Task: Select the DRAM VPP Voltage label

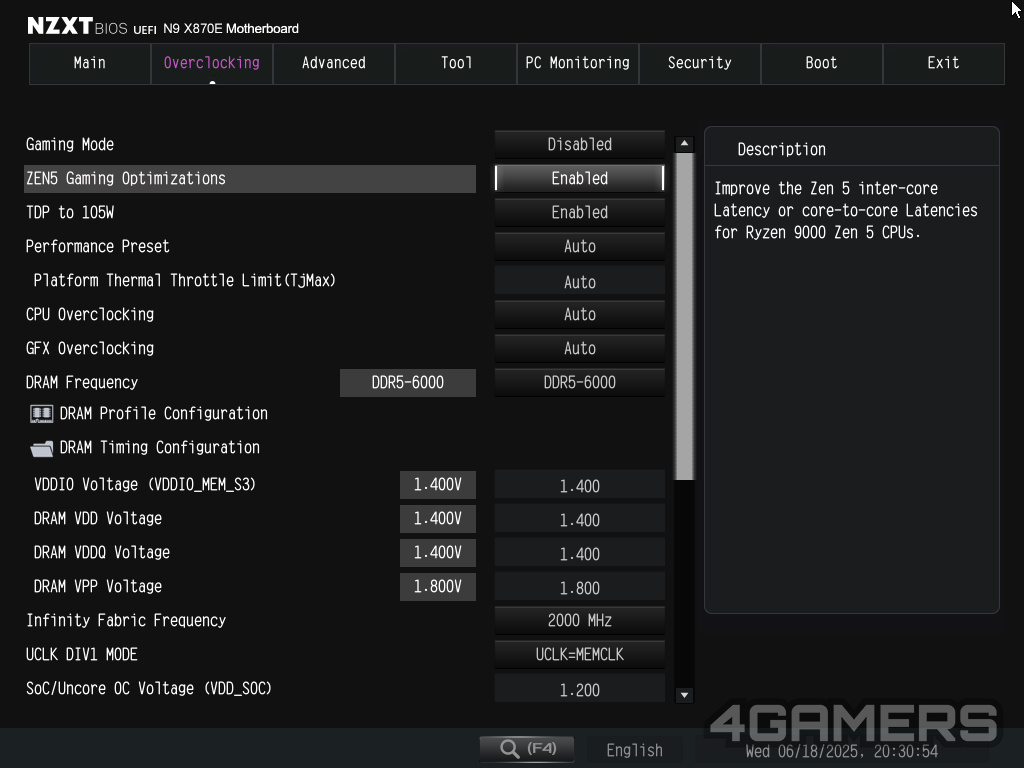Action: point(97,586)
